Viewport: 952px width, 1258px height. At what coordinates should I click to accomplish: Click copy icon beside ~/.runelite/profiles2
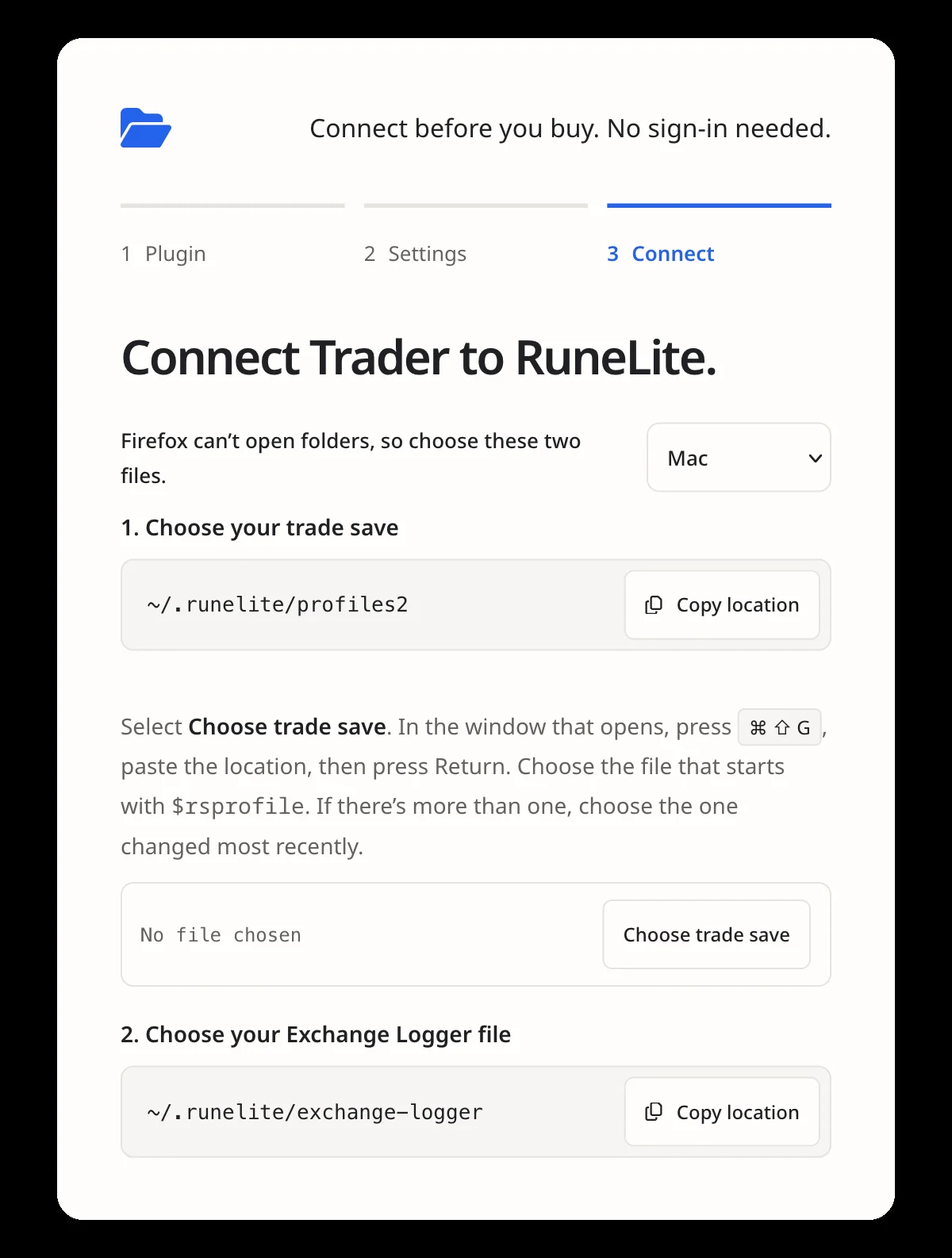point(654,605)
